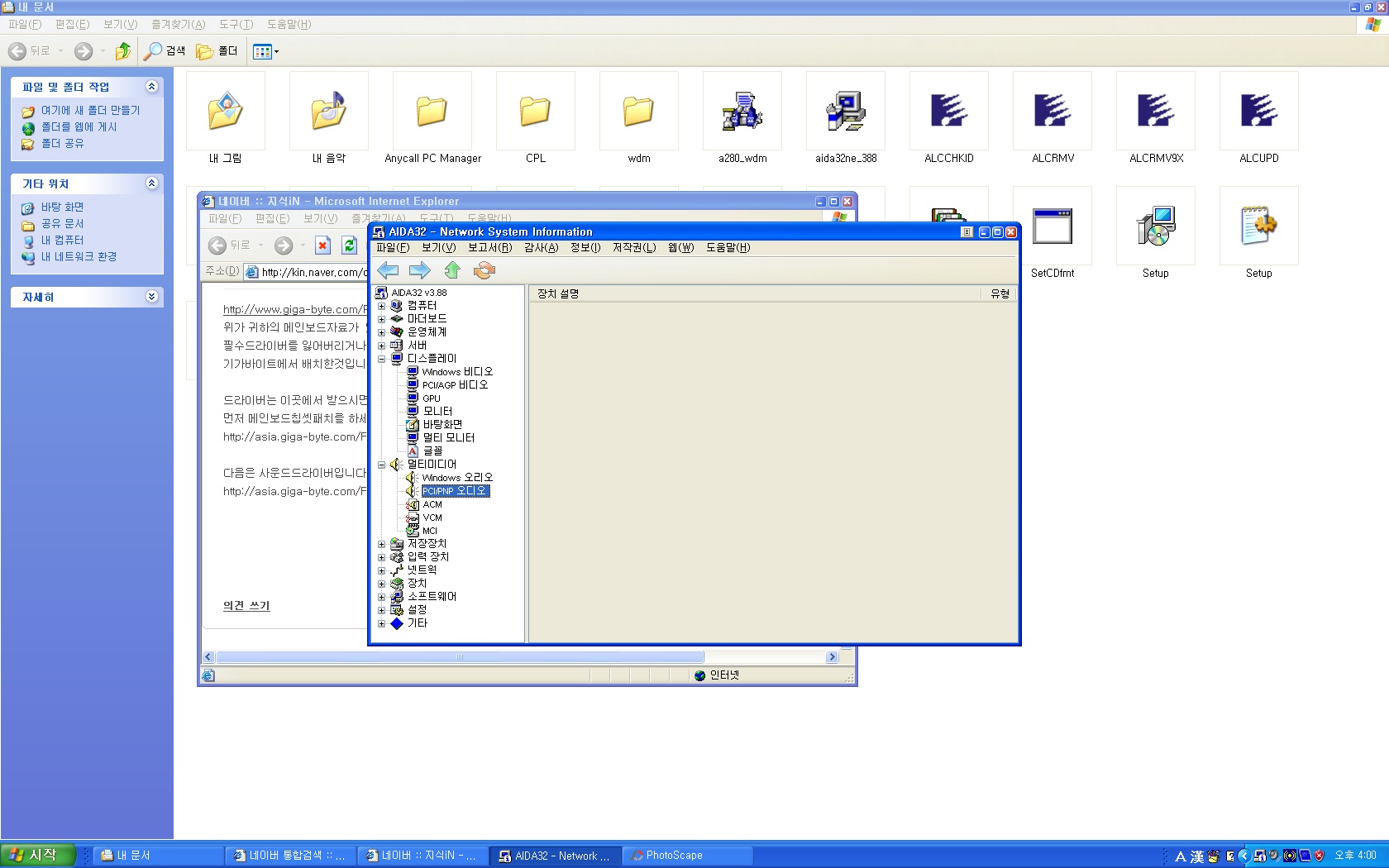Select the PCI/PNP 오디오 tree item
This screenshot has height=868, width=1389.
(x=456, y=491)
